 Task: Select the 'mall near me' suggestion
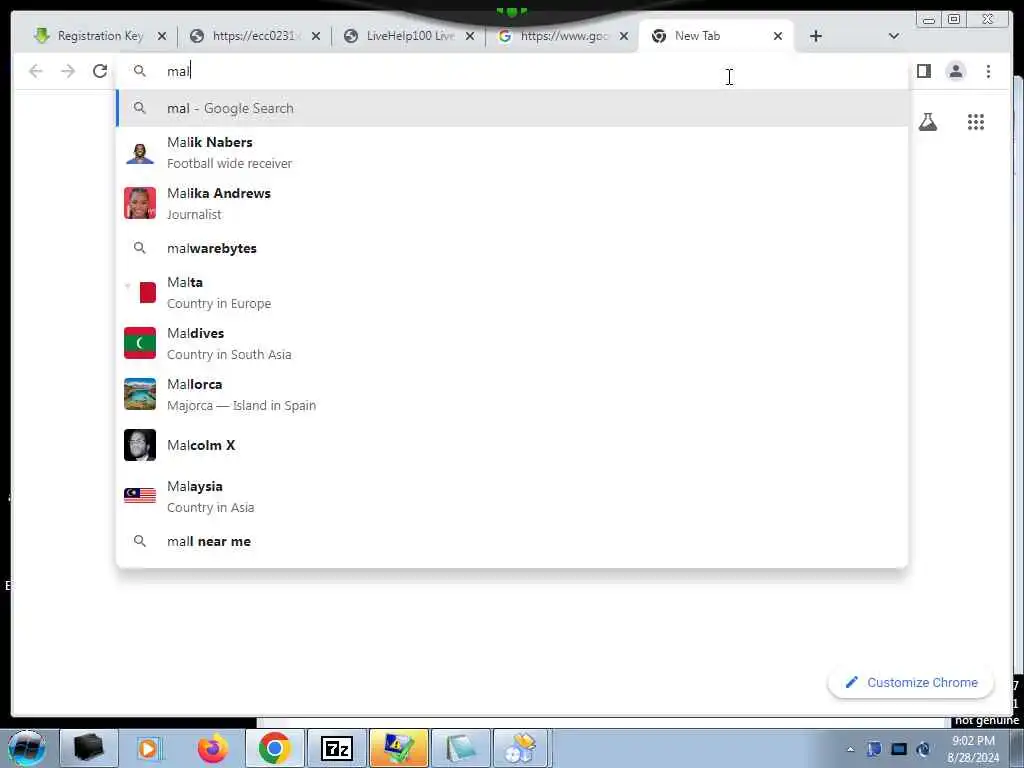click(x=512, y=541)
